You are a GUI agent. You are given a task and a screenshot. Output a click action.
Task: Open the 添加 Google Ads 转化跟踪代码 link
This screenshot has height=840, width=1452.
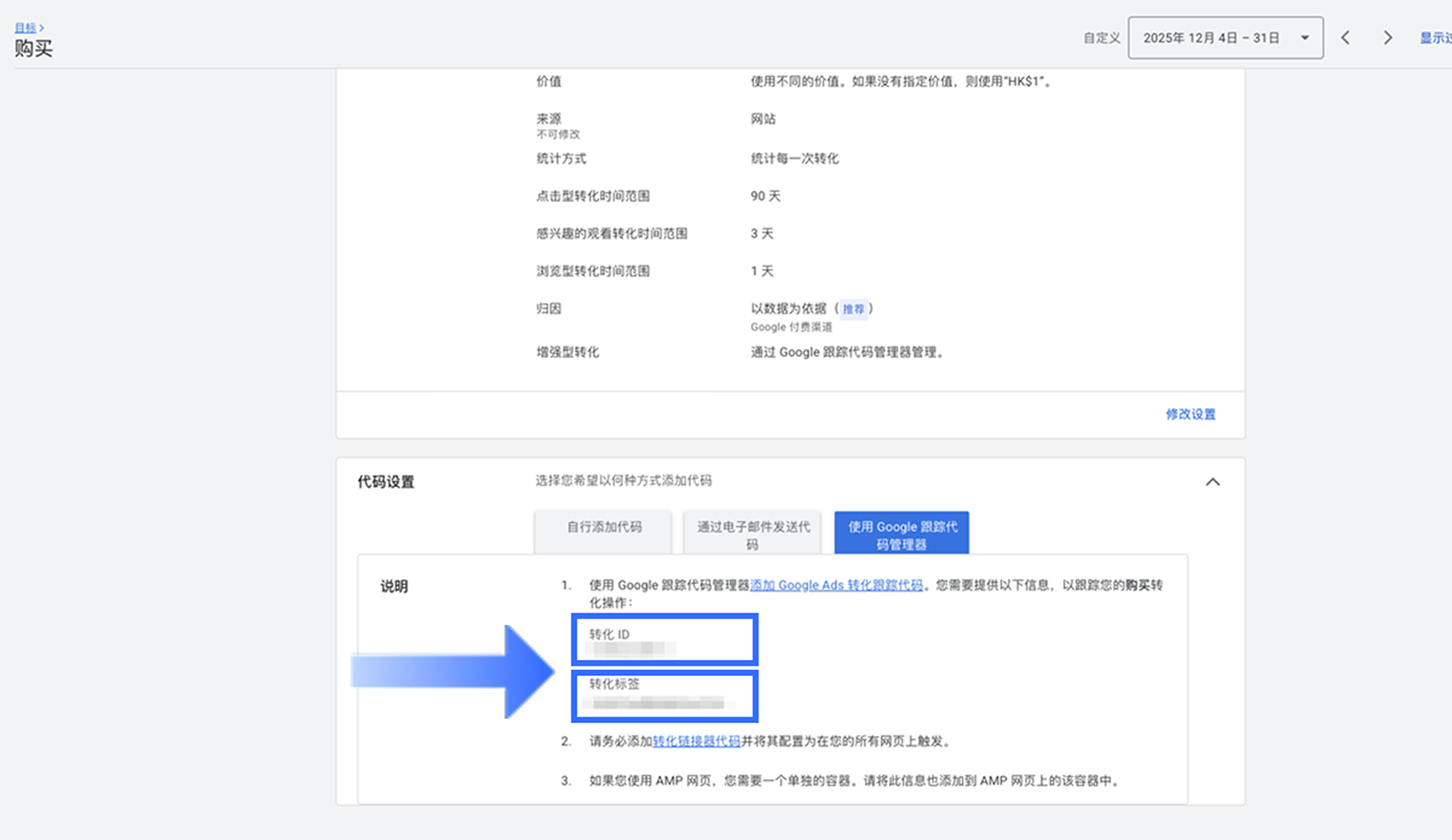coord(836,585)
